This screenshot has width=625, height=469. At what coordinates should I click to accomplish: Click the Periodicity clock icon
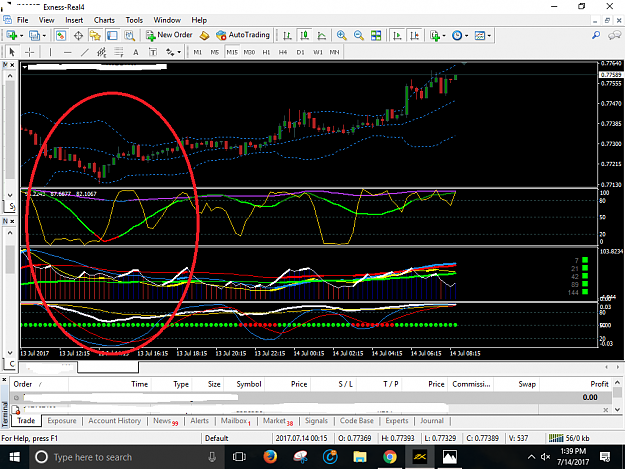point(457,35)
